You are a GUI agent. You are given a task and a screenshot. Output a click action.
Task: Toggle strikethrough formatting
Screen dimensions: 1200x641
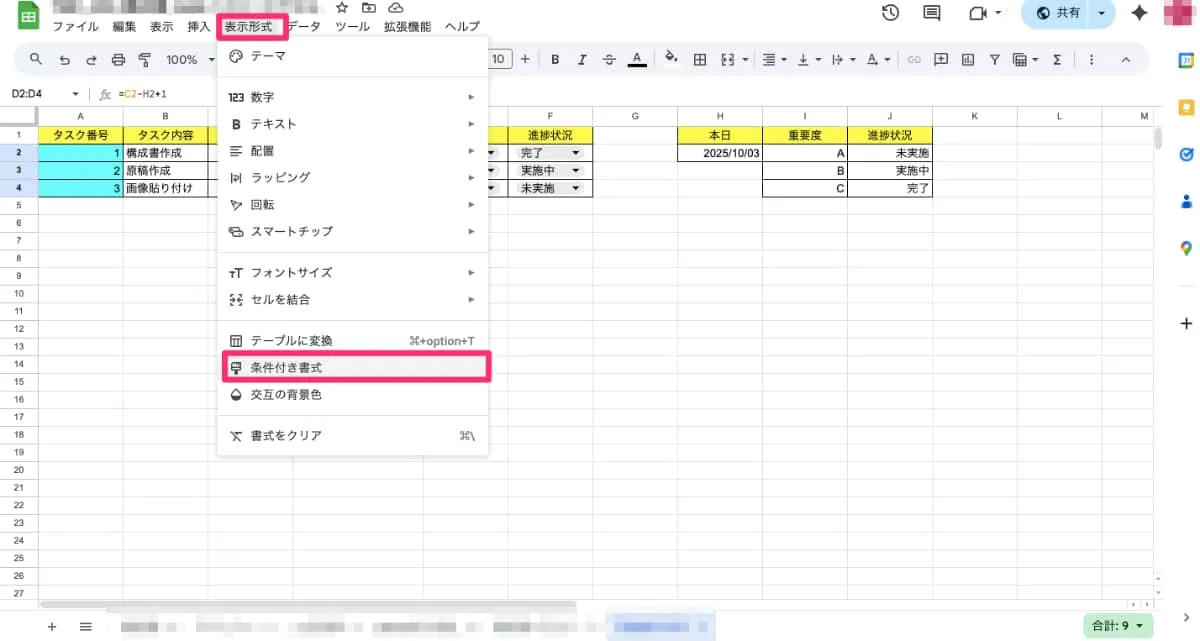[609, 59]
